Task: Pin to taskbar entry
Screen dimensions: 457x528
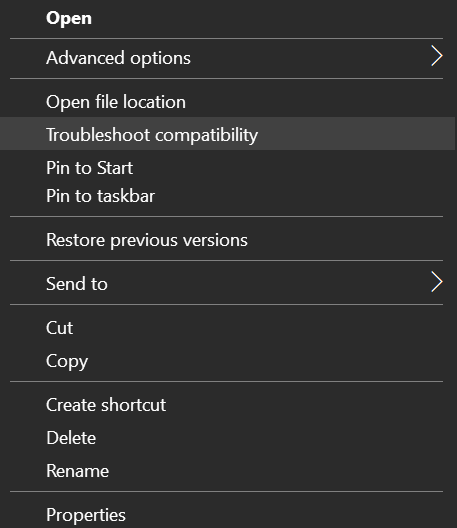Action: [x=228, y=196]
